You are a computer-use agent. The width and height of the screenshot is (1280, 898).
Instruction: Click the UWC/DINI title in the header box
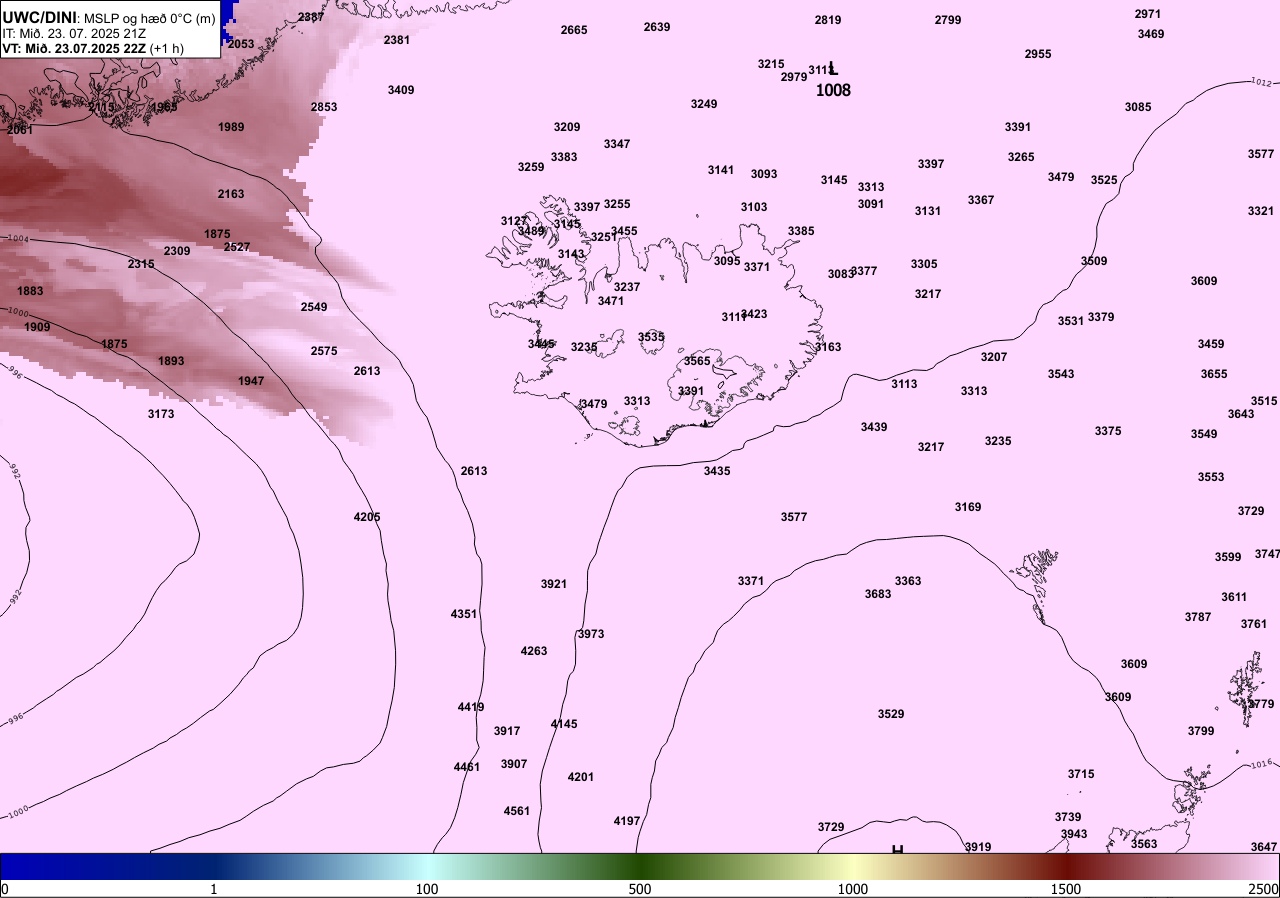tap(40, 18)
